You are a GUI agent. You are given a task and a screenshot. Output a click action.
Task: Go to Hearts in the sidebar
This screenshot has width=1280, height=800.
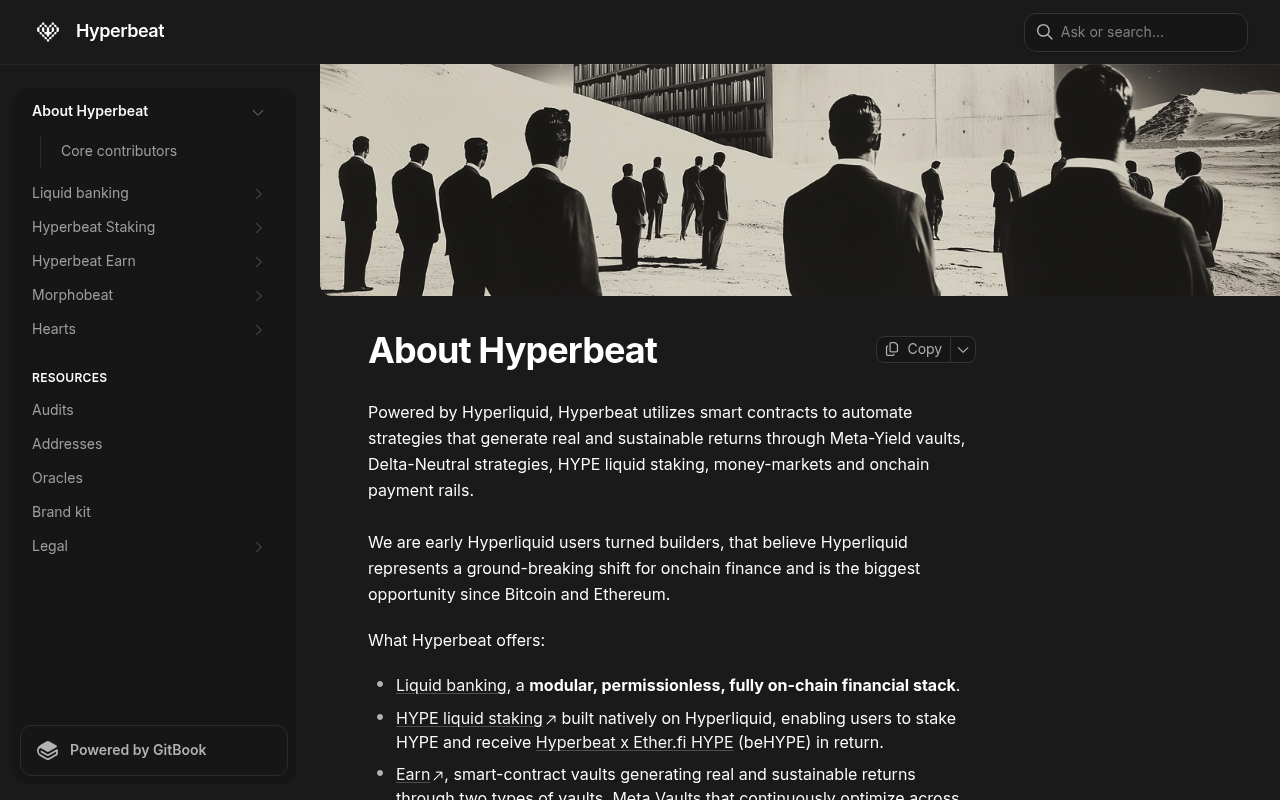54,329
